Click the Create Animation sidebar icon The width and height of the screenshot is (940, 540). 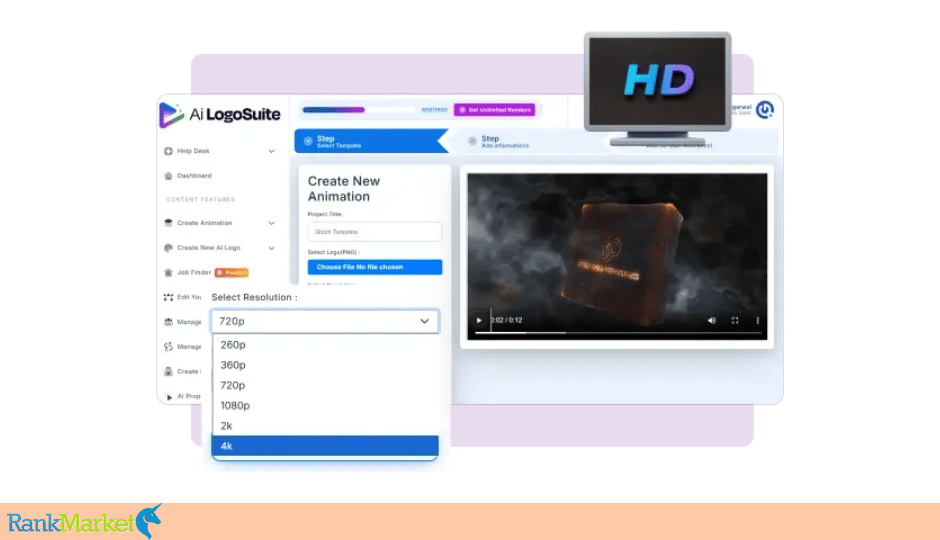168,223
